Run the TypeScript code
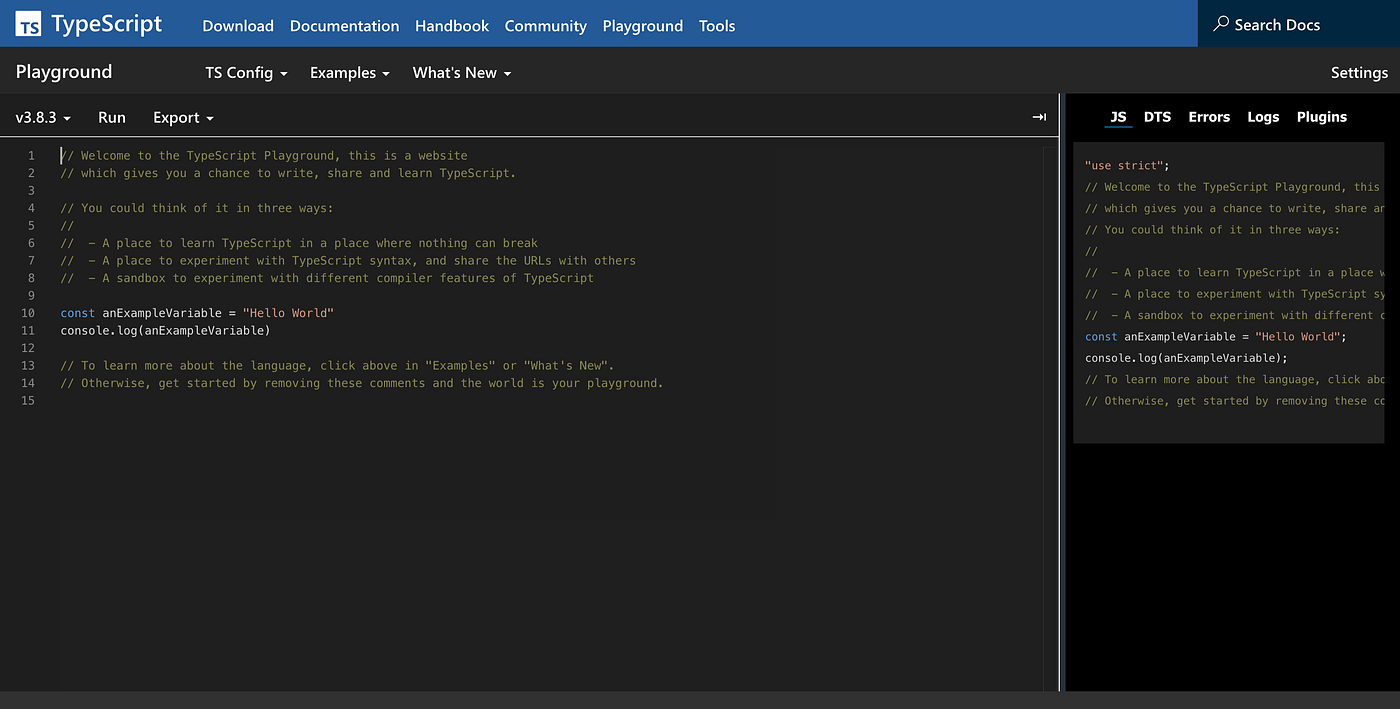Screen dimensions: 1400x709 point(111,117)
